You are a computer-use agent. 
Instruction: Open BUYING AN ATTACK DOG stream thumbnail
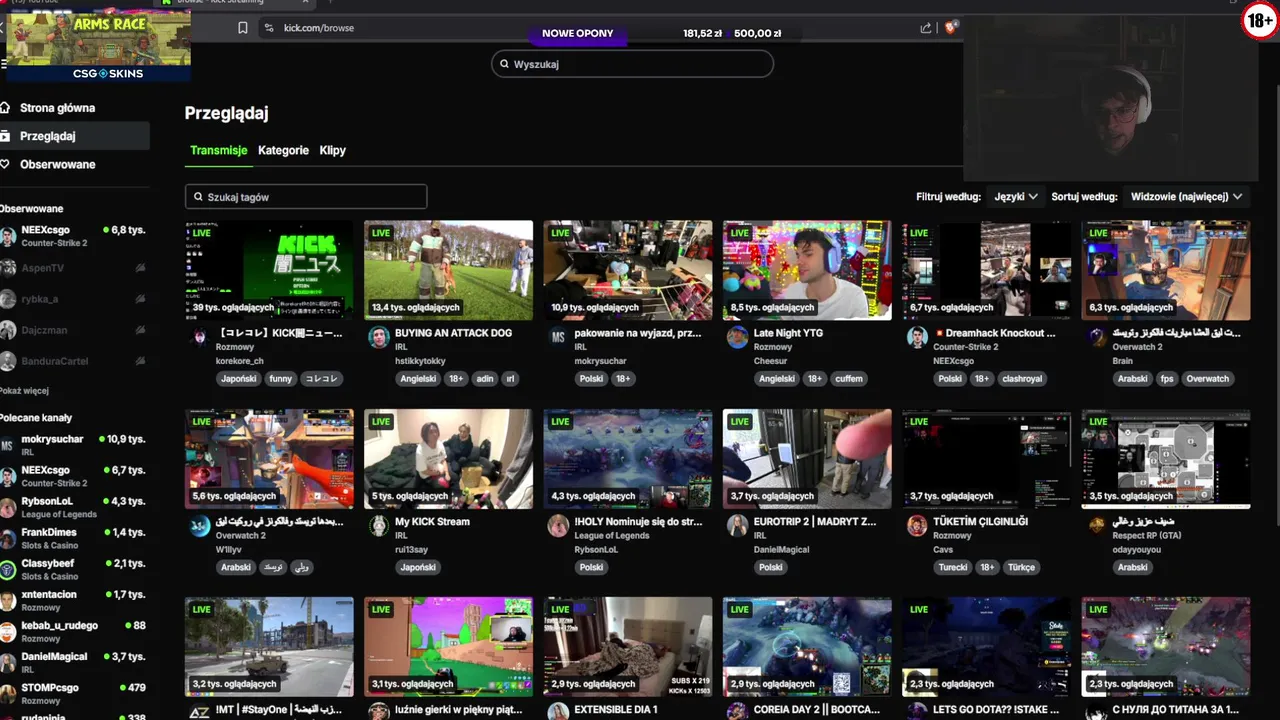[x=448, y=270]
